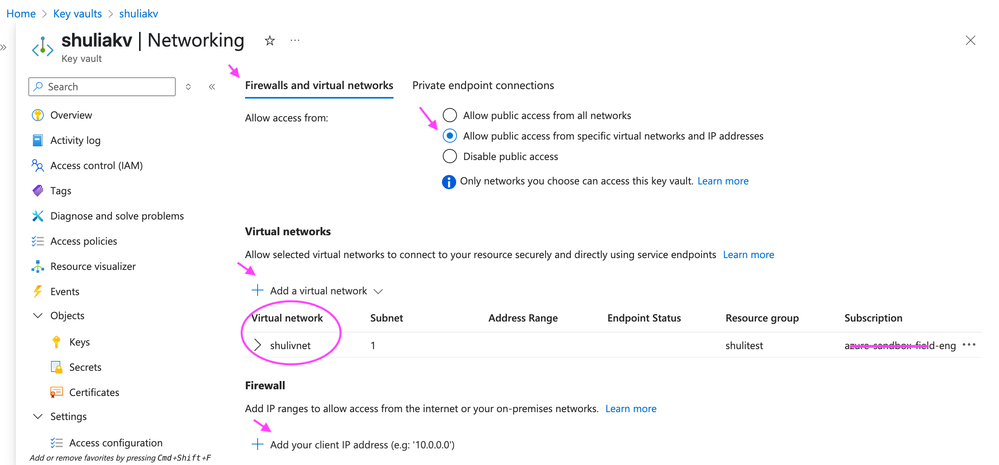Image resolution: width=999 pixels, height=465 pixels.
Task: Click Add your client IP address
Action: (353, 444)
